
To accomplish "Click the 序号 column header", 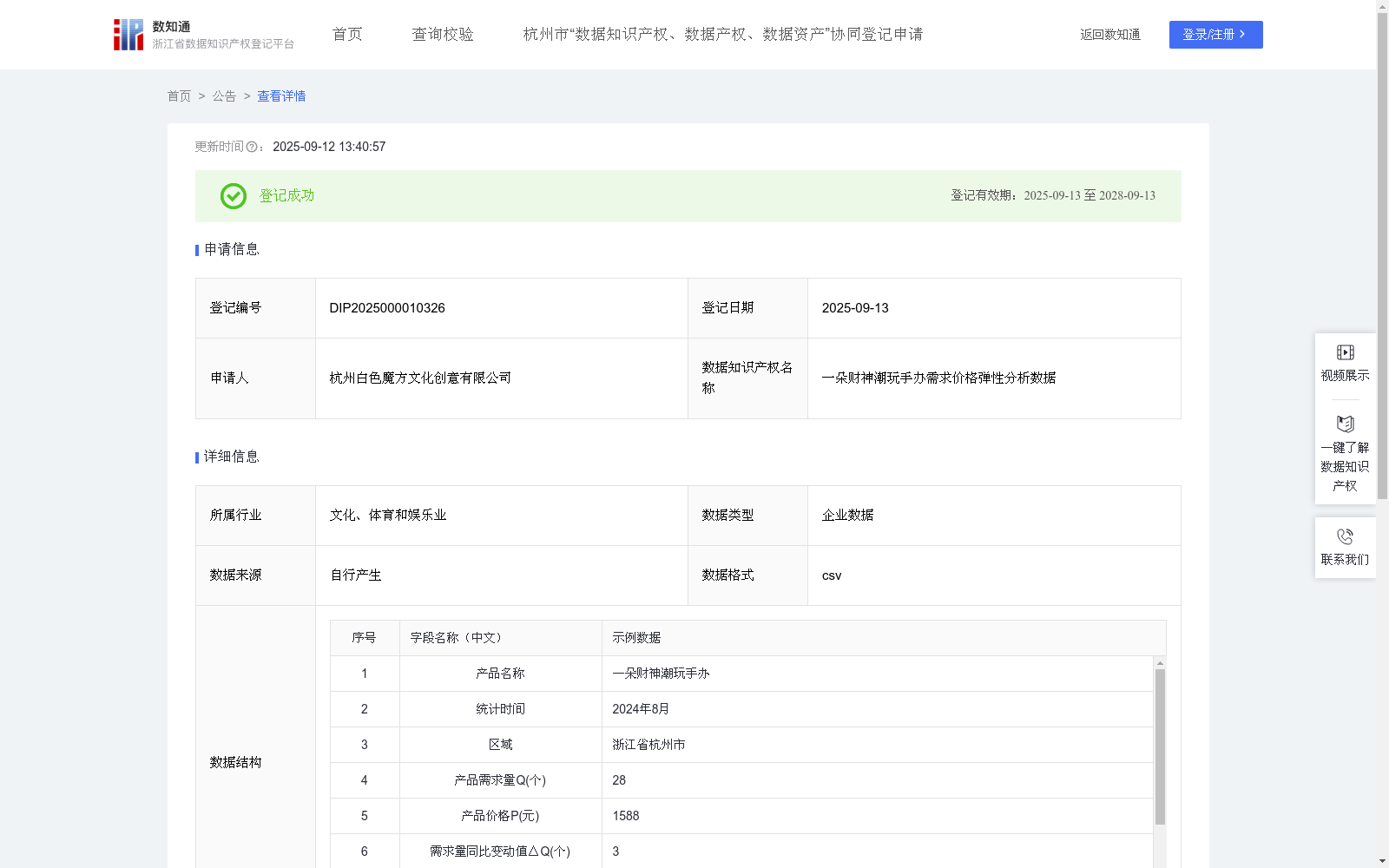I will coord(364,638).
